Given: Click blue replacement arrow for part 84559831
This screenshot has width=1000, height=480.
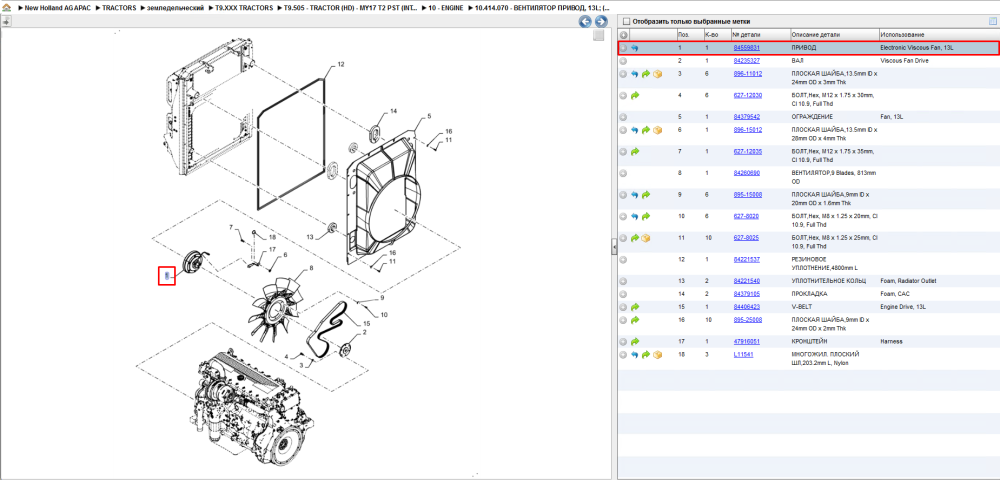Looking at the screenshot, I should pyautogui.click(x=635, y=48).
